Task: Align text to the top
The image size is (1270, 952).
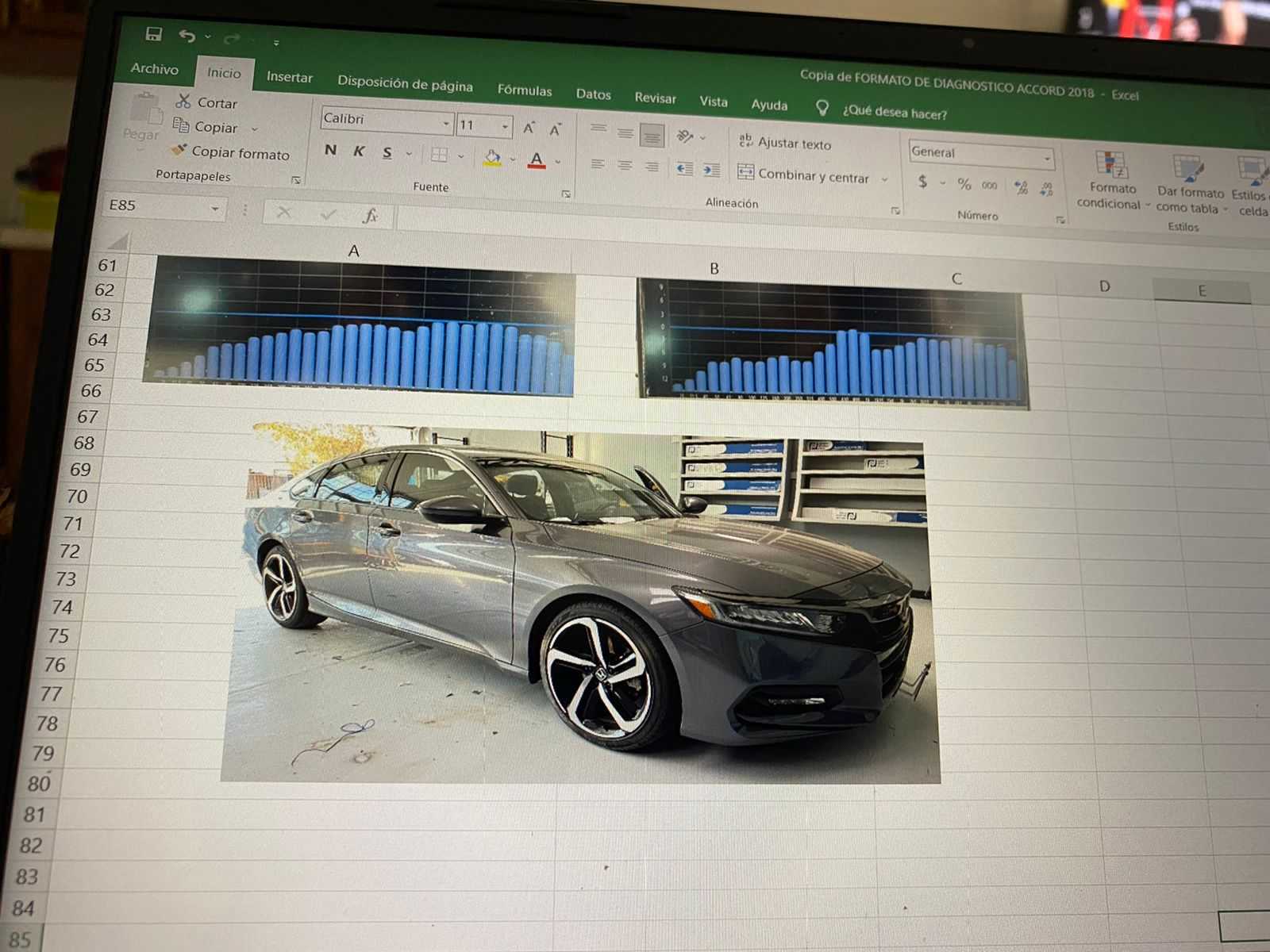Action: point(598,129)
